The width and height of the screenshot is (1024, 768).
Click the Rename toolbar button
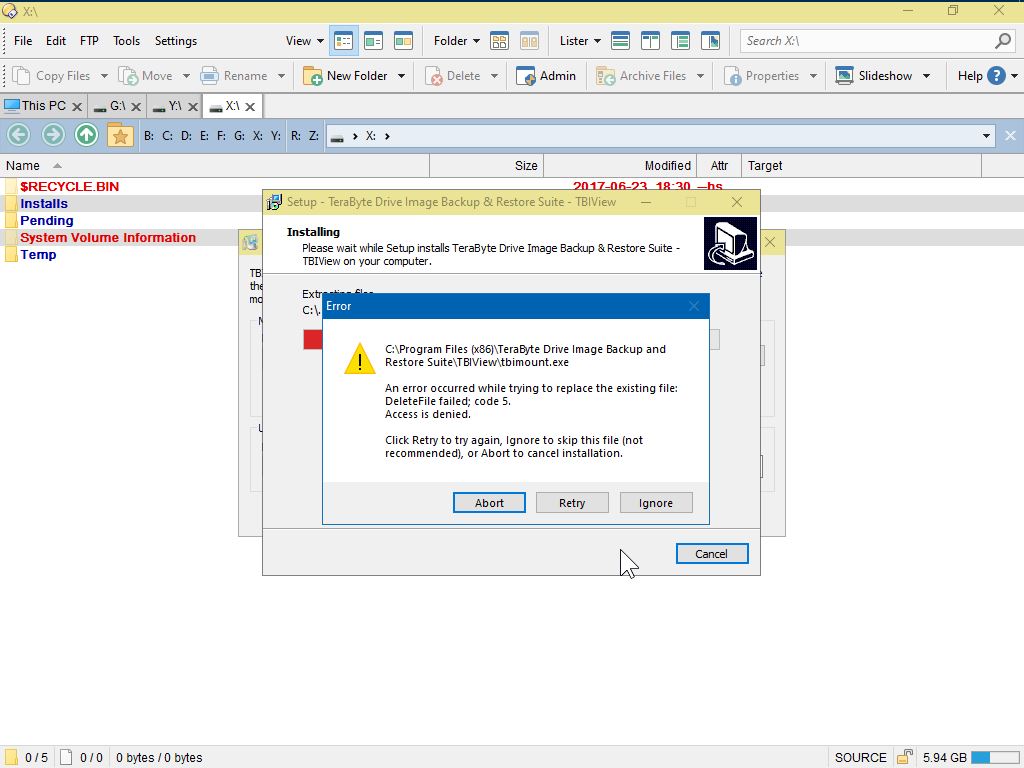(x=234, y=76)
